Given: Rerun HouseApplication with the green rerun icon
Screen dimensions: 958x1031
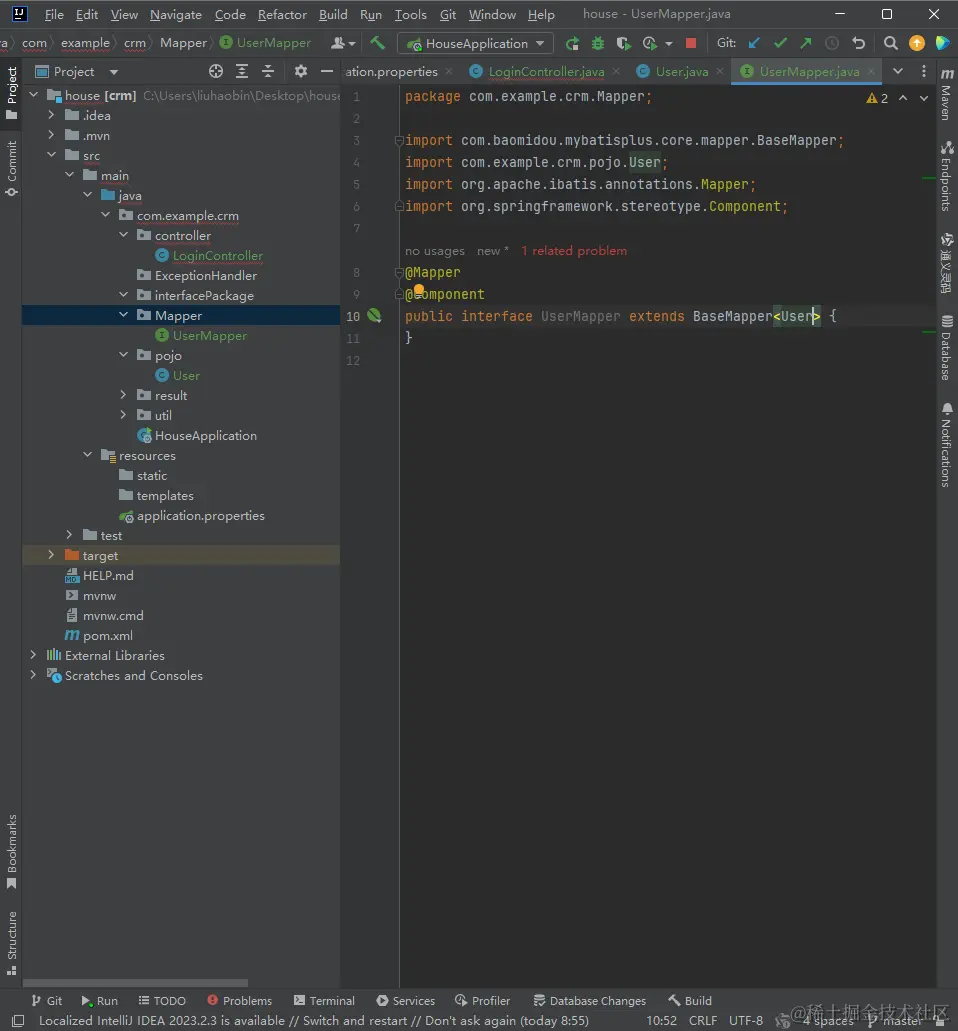Looking at the screenshot, I should tap(572, 43).
